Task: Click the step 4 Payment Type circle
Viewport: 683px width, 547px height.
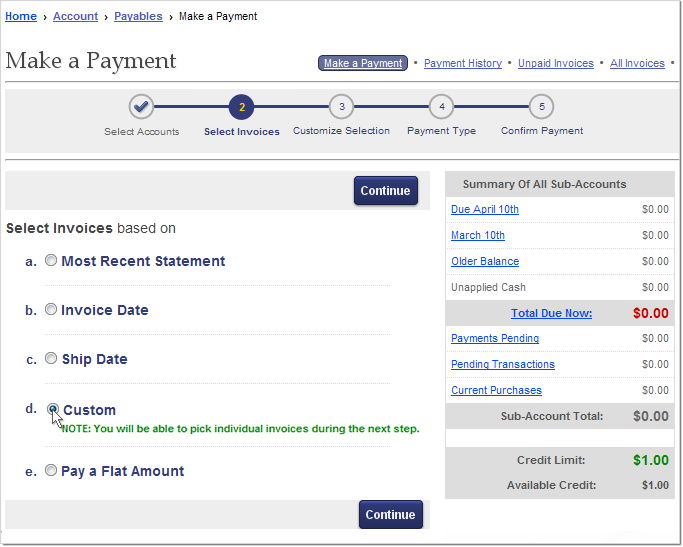Action: 441,107
